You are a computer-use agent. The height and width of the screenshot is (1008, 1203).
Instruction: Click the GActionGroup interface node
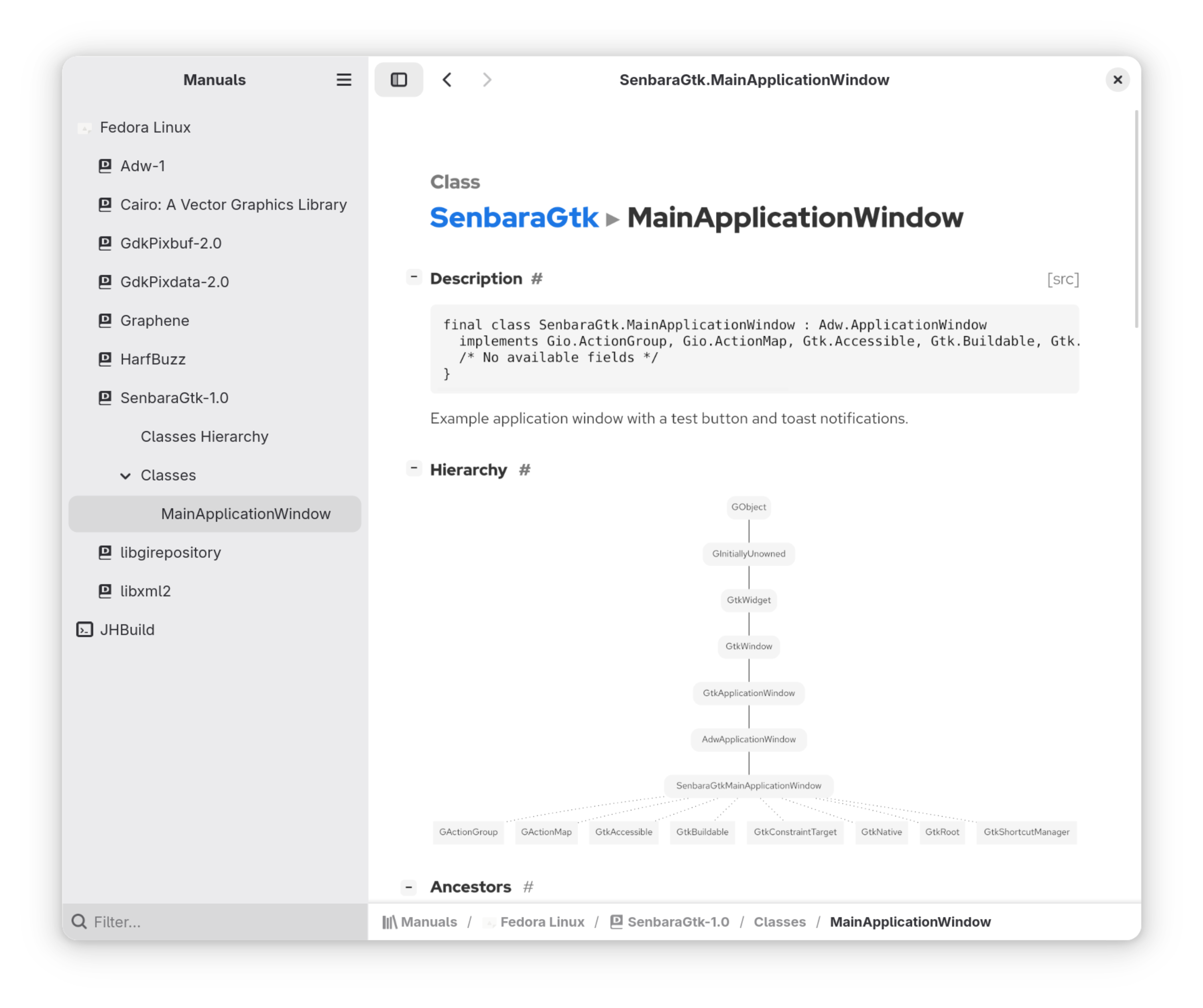tap(468, 832)
